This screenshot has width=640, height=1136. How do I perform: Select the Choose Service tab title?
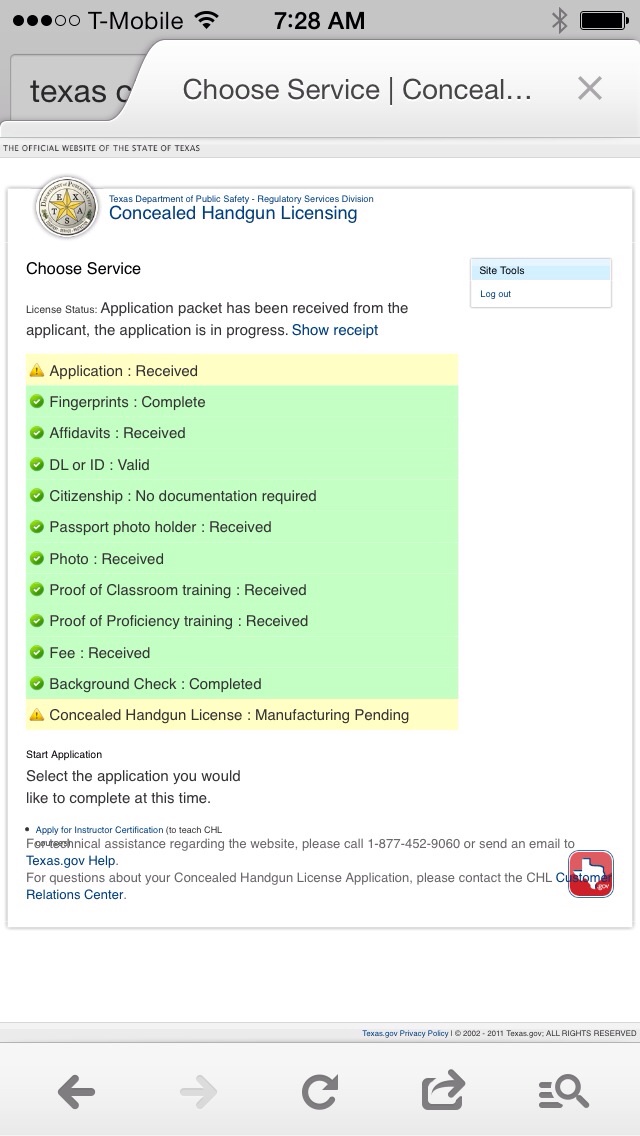(x=357, y=89)
